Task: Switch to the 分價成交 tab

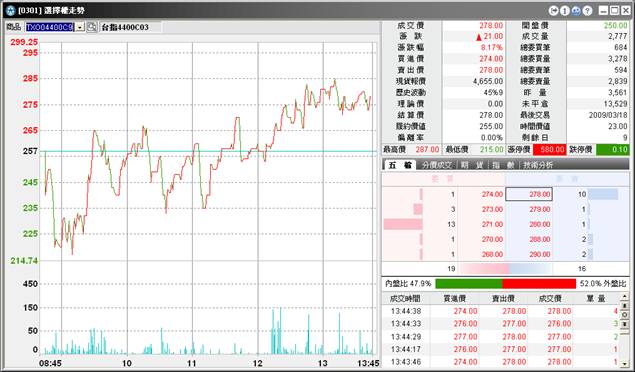Action: click(x=437, y=165)
